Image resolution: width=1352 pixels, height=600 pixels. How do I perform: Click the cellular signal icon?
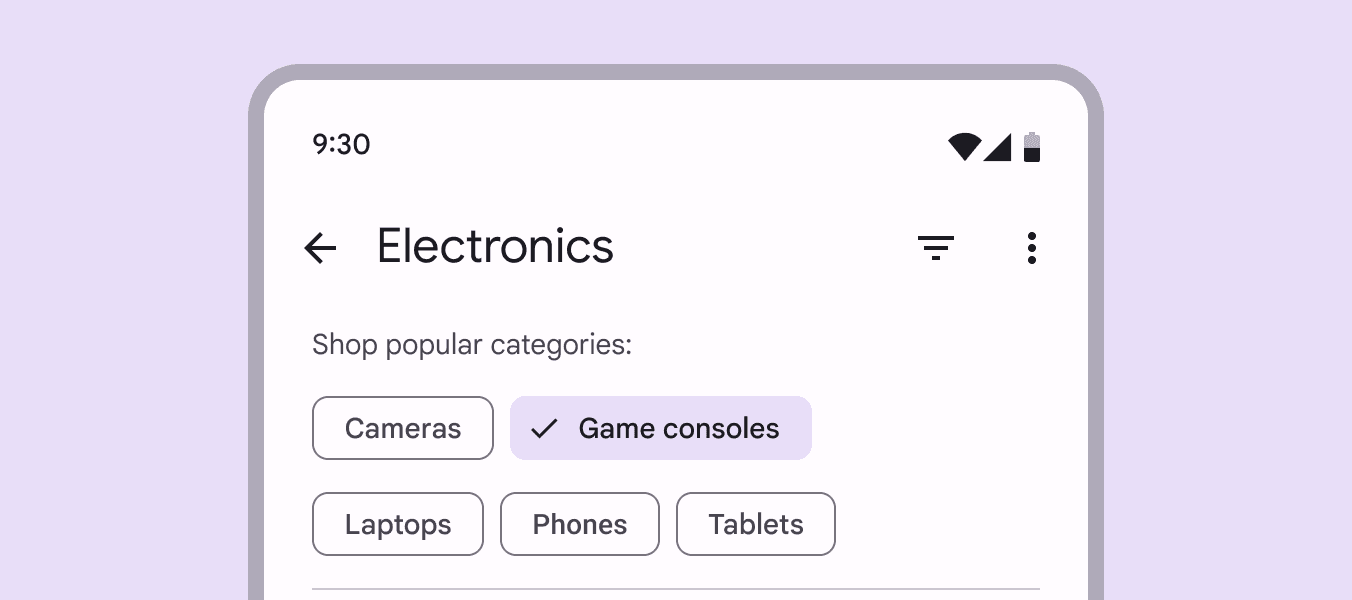[999, 146]
